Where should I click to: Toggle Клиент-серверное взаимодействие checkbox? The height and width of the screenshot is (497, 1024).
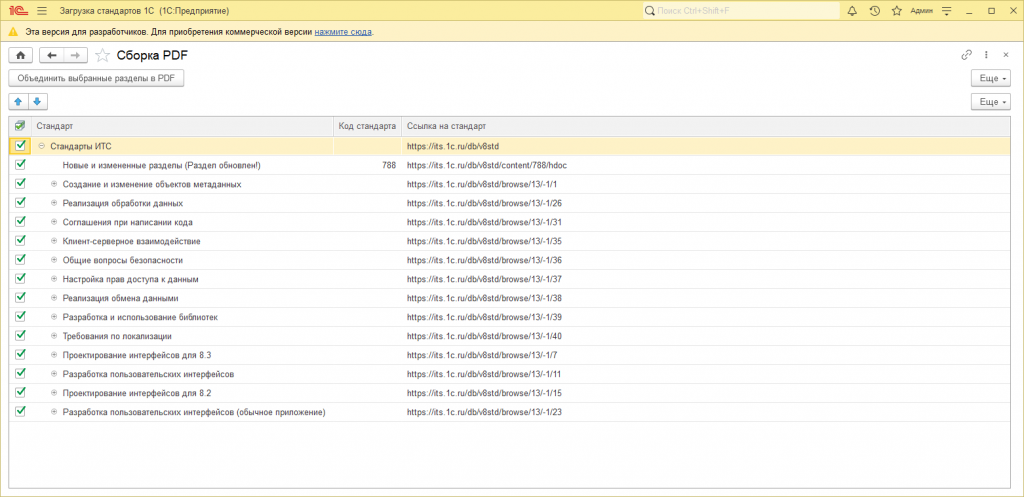[x=20, y=240]
